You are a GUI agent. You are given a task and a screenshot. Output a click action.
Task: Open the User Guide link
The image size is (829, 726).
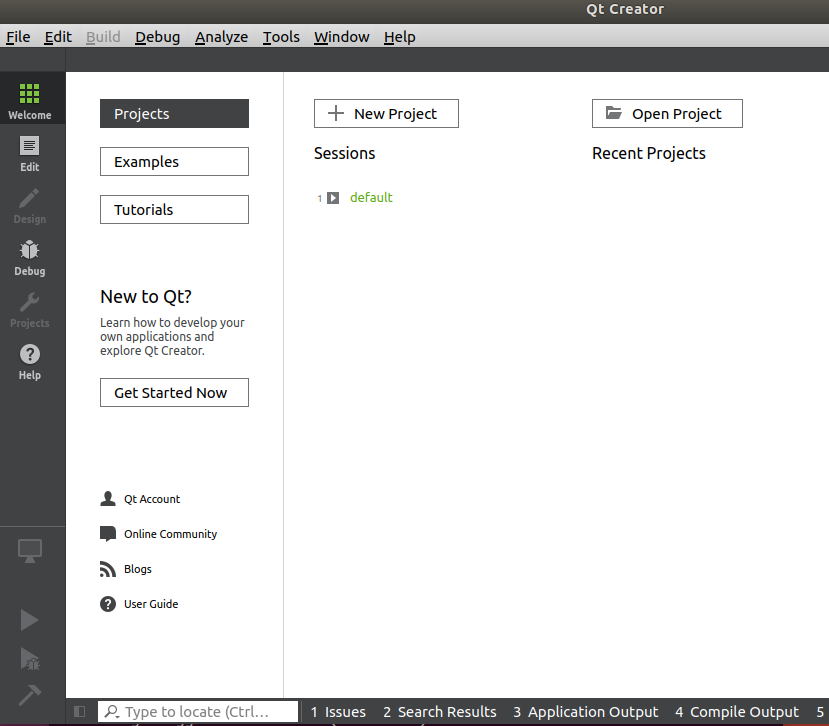[151, 604]
